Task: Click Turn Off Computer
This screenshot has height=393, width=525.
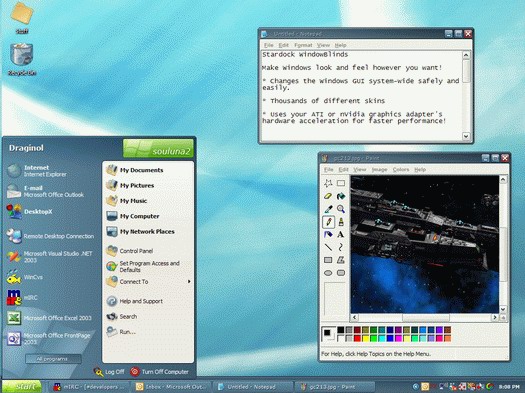Action: pos(159,372)
